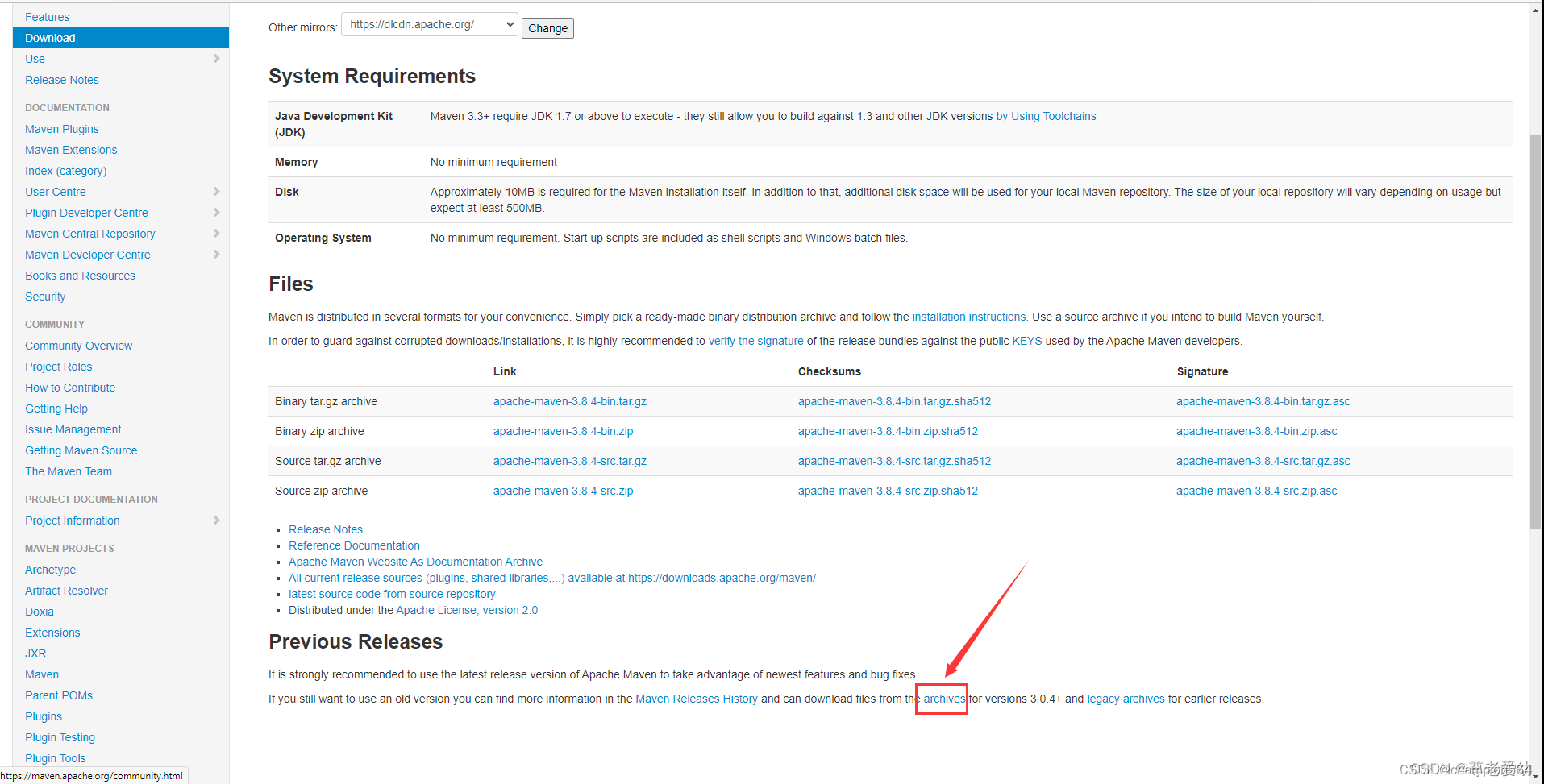Expand Plugin Developer Centre chevron
Viewport: 1544px width, 784px height.
coord(216,213)
